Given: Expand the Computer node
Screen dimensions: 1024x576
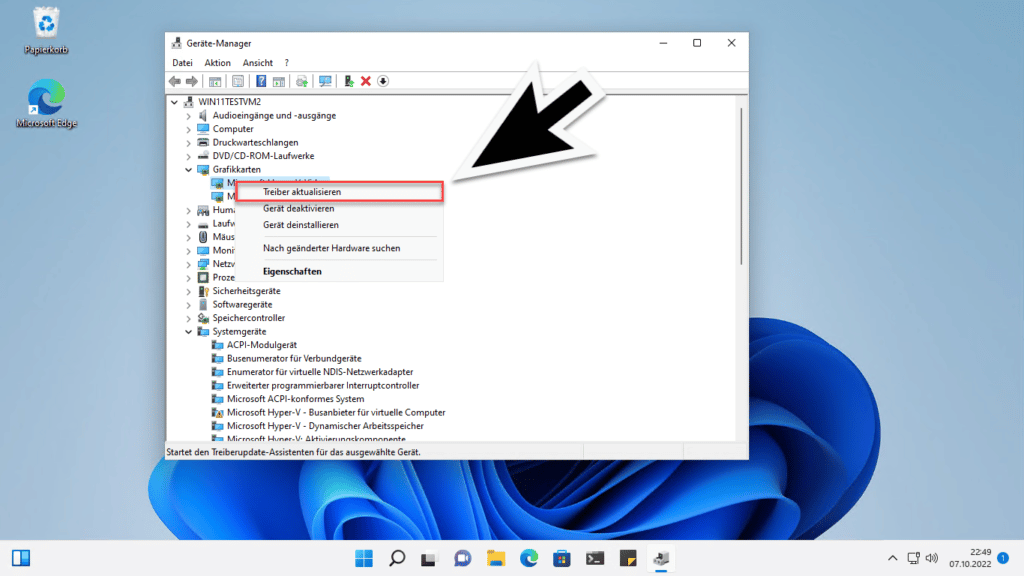Looking at the screenshot, I should click(189, 129).
